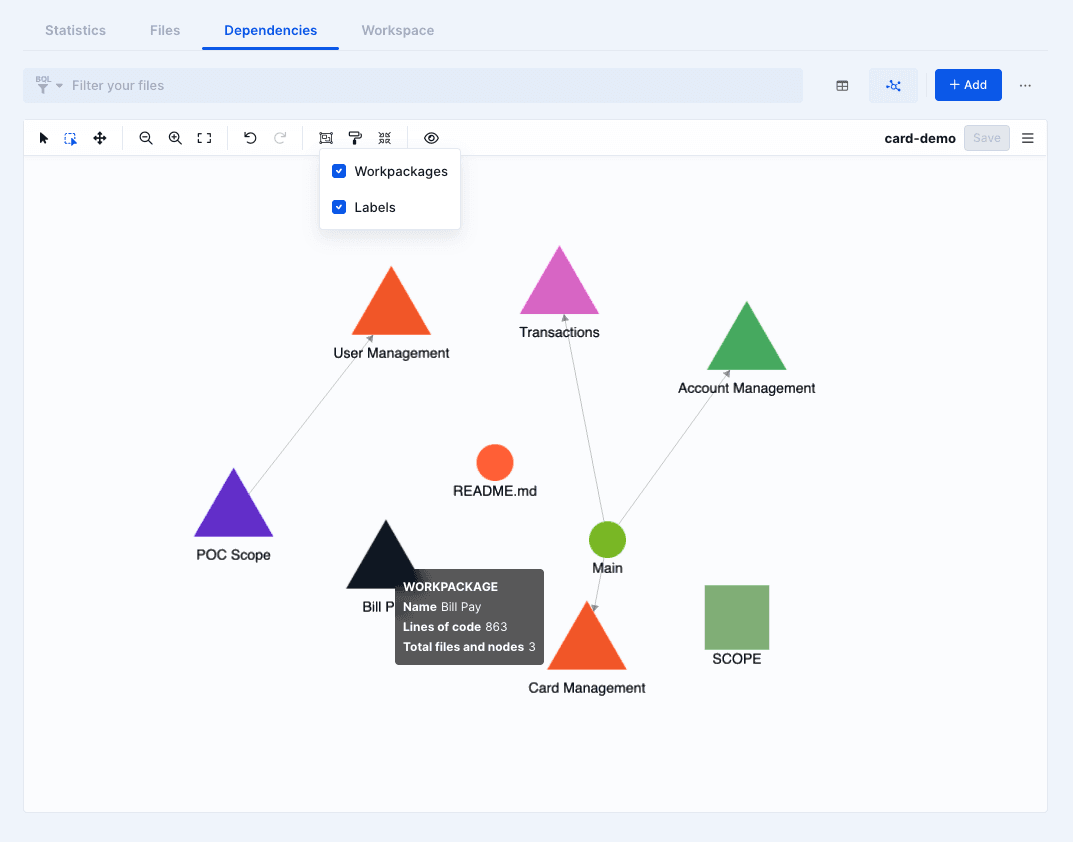Select the User Management triangle node
This screenshot has width=1073, height=842.
pyautogui.click(x=391, y=308)
